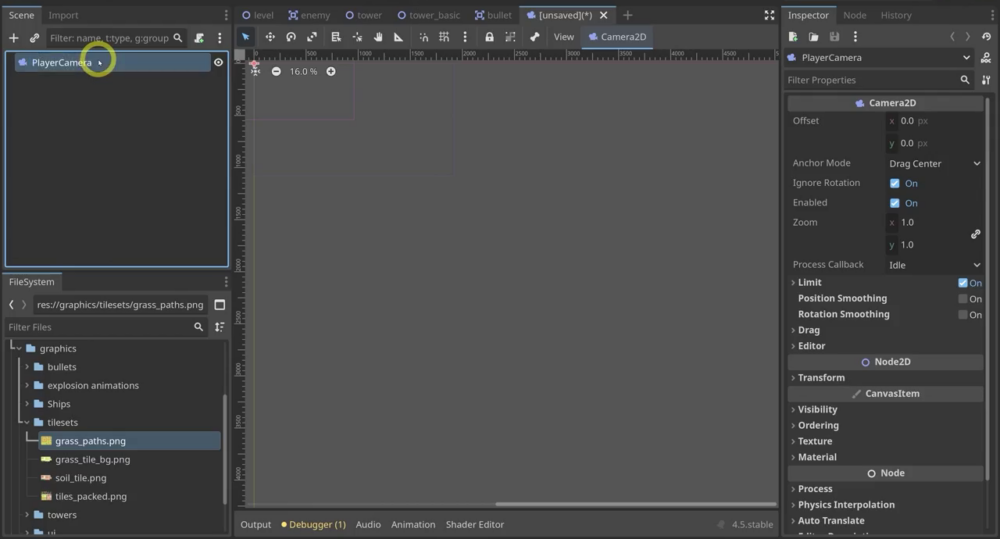Open the viewport View menu
1000x539 pixels.
click(x=563, y=37)
